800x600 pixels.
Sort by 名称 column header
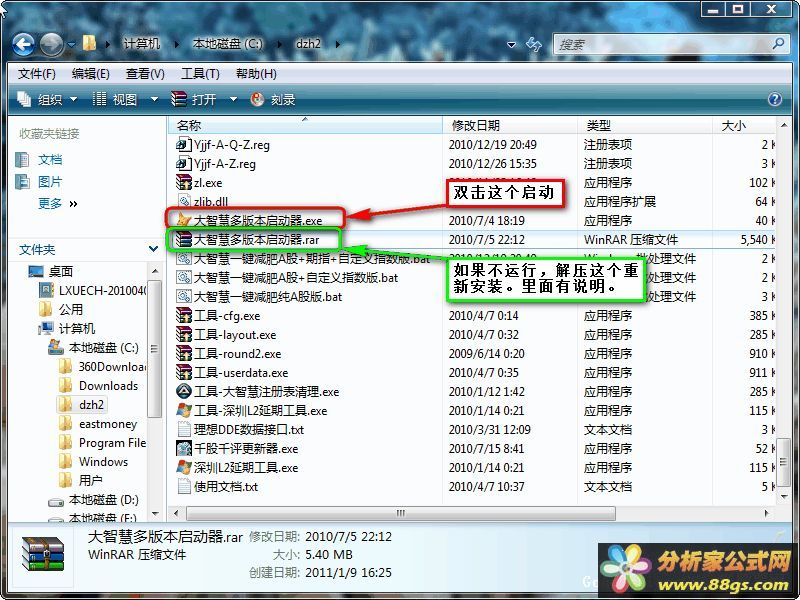305,125
